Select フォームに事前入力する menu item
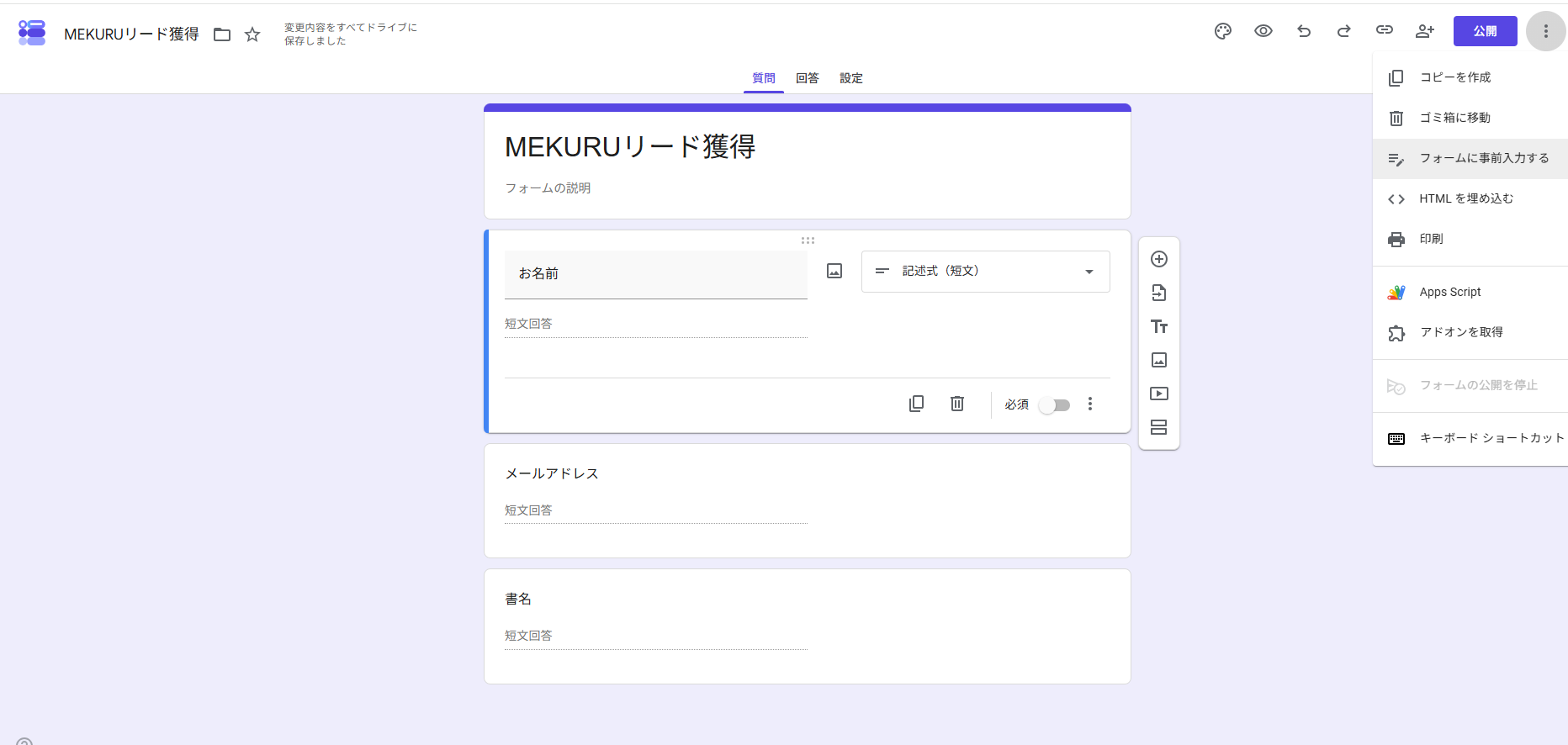The height and width of the screenshot is (745, 1568). point(1470,158)
